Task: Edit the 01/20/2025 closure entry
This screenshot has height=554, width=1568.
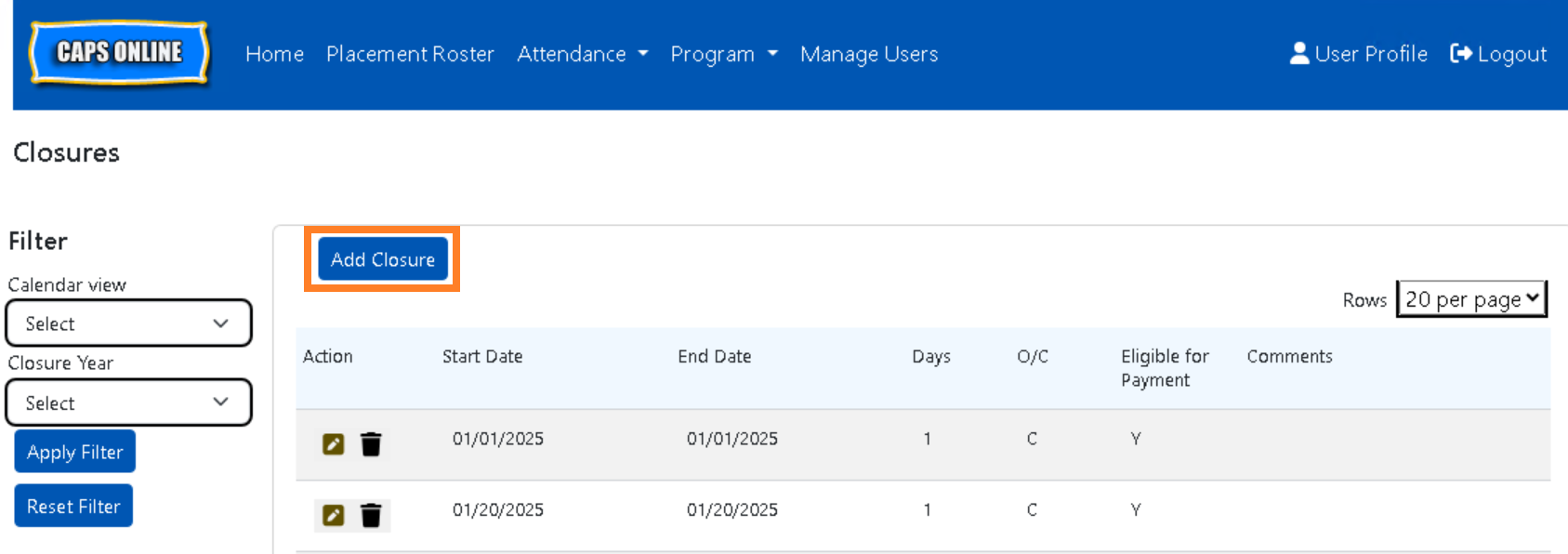Action: point(333,515)
